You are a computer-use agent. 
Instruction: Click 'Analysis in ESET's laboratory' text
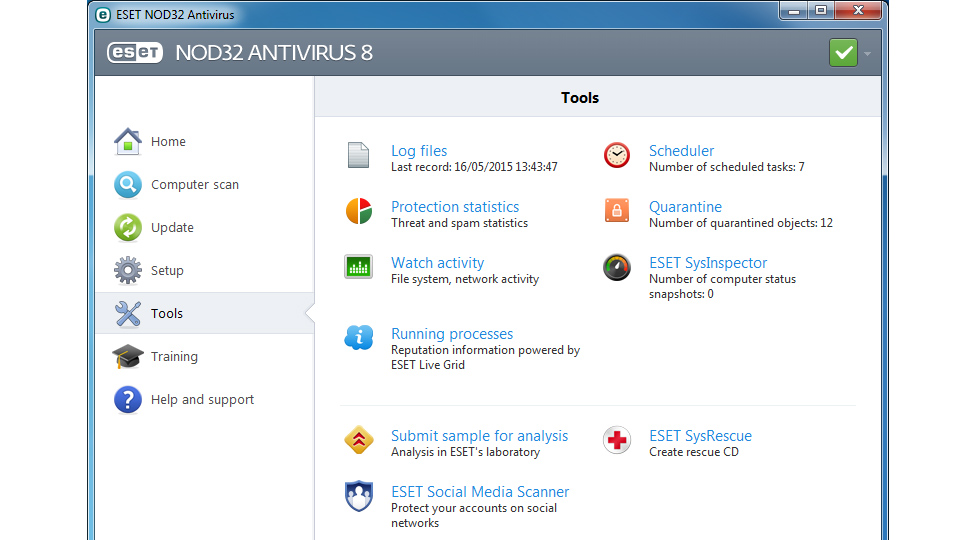pos(465,452)
